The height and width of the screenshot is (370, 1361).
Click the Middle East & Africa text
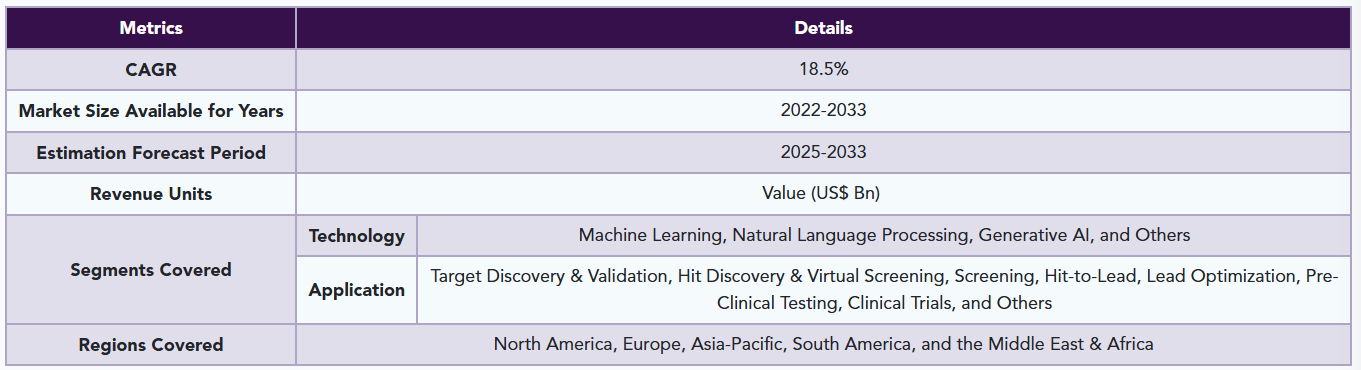pyautogui.click(x=1071, y=345)
